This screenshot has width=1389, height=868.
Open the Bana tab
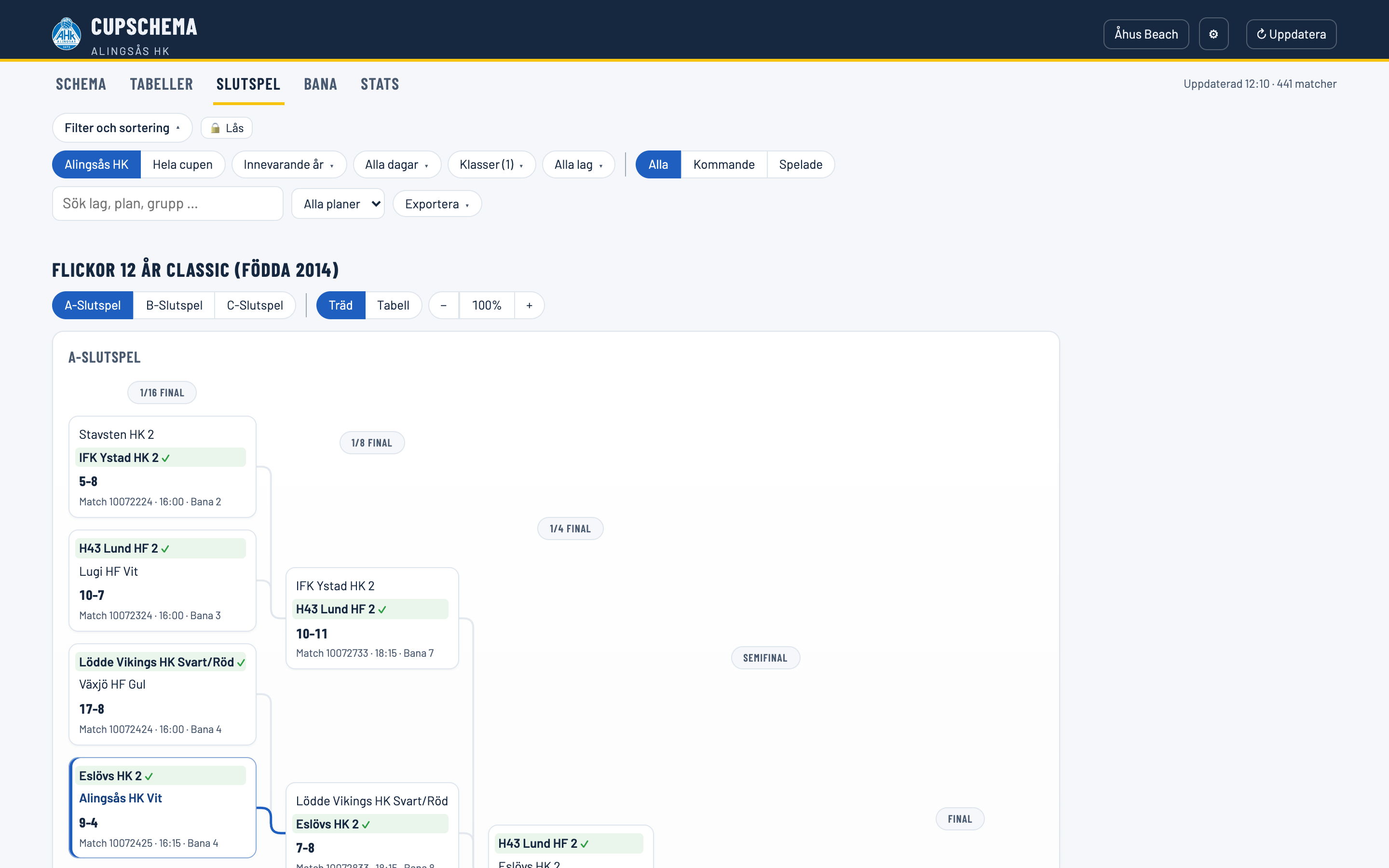(x=320, y=84)
